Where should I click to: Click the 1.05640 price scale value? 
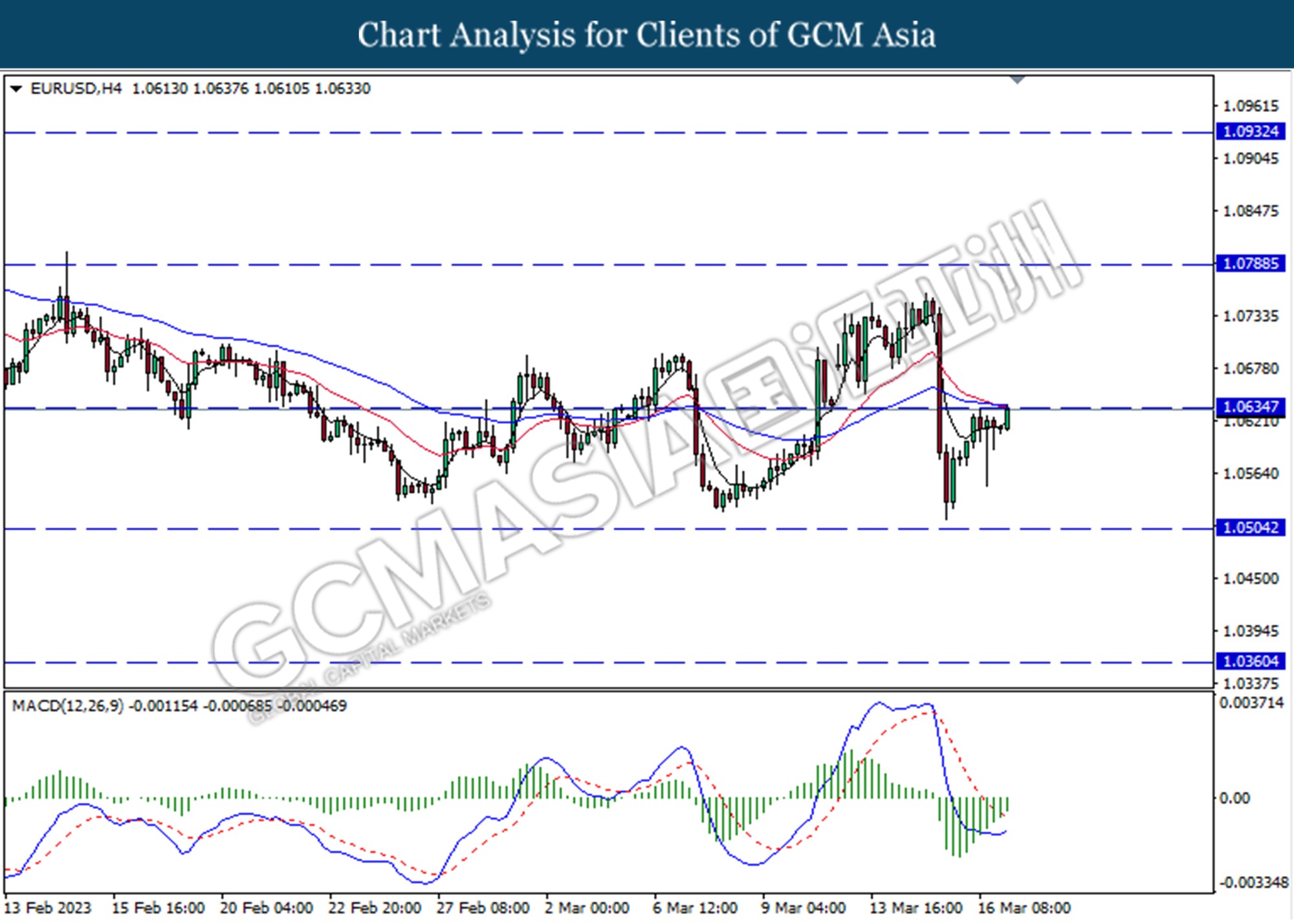click(1251, 474)
